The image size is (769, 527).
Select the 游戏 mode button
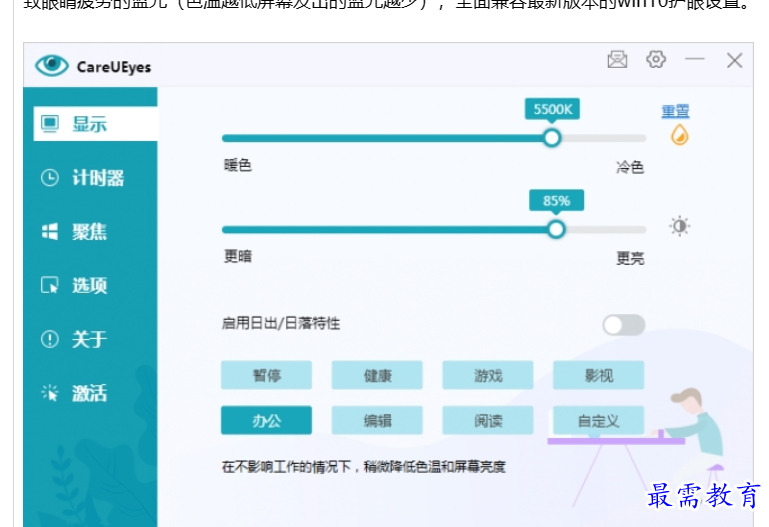point(488,375)
